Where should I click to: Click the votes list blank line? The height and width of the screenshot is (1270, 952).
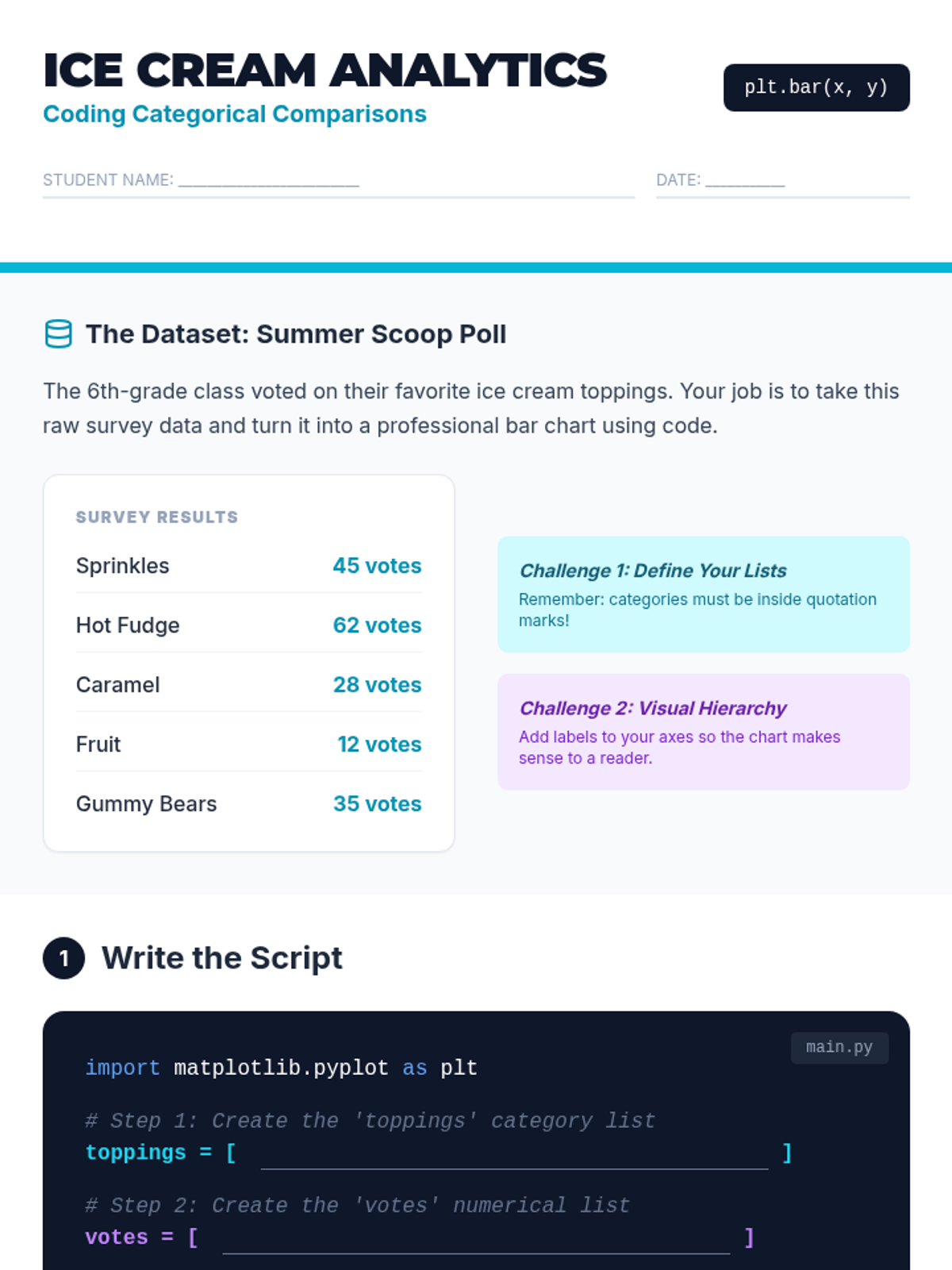click(x=476, y=1240)
